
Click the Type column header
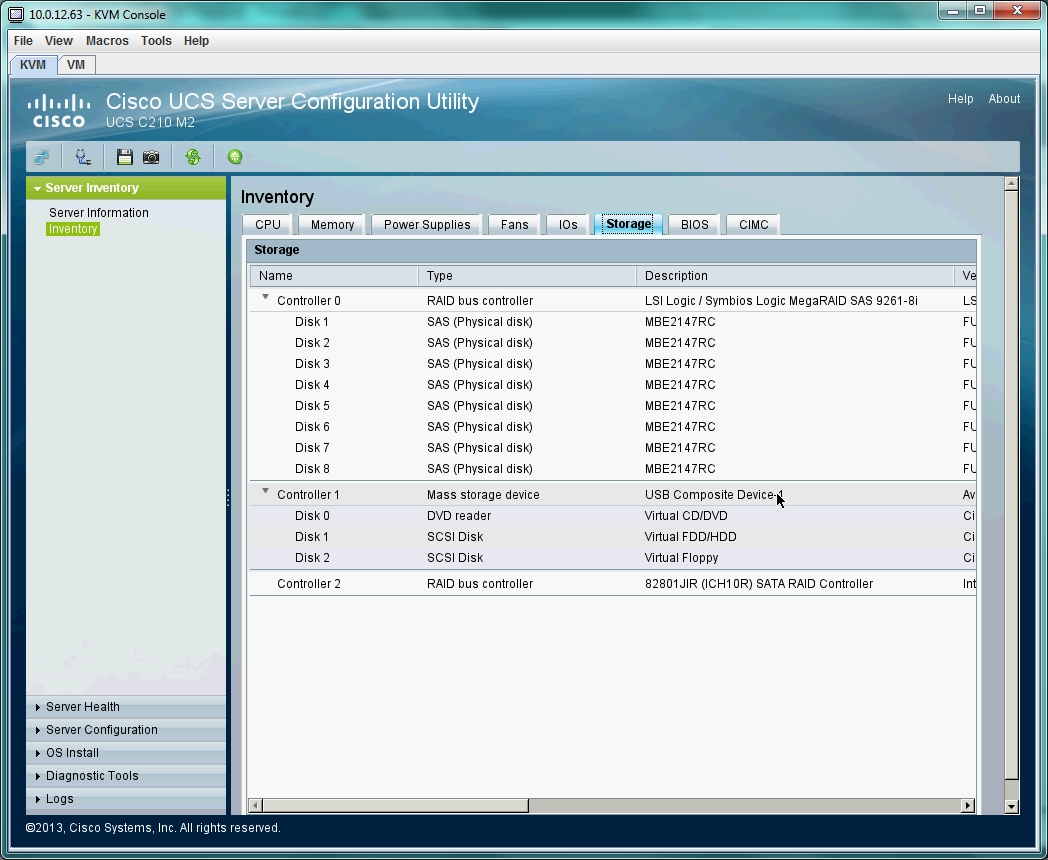coord(527,275)
